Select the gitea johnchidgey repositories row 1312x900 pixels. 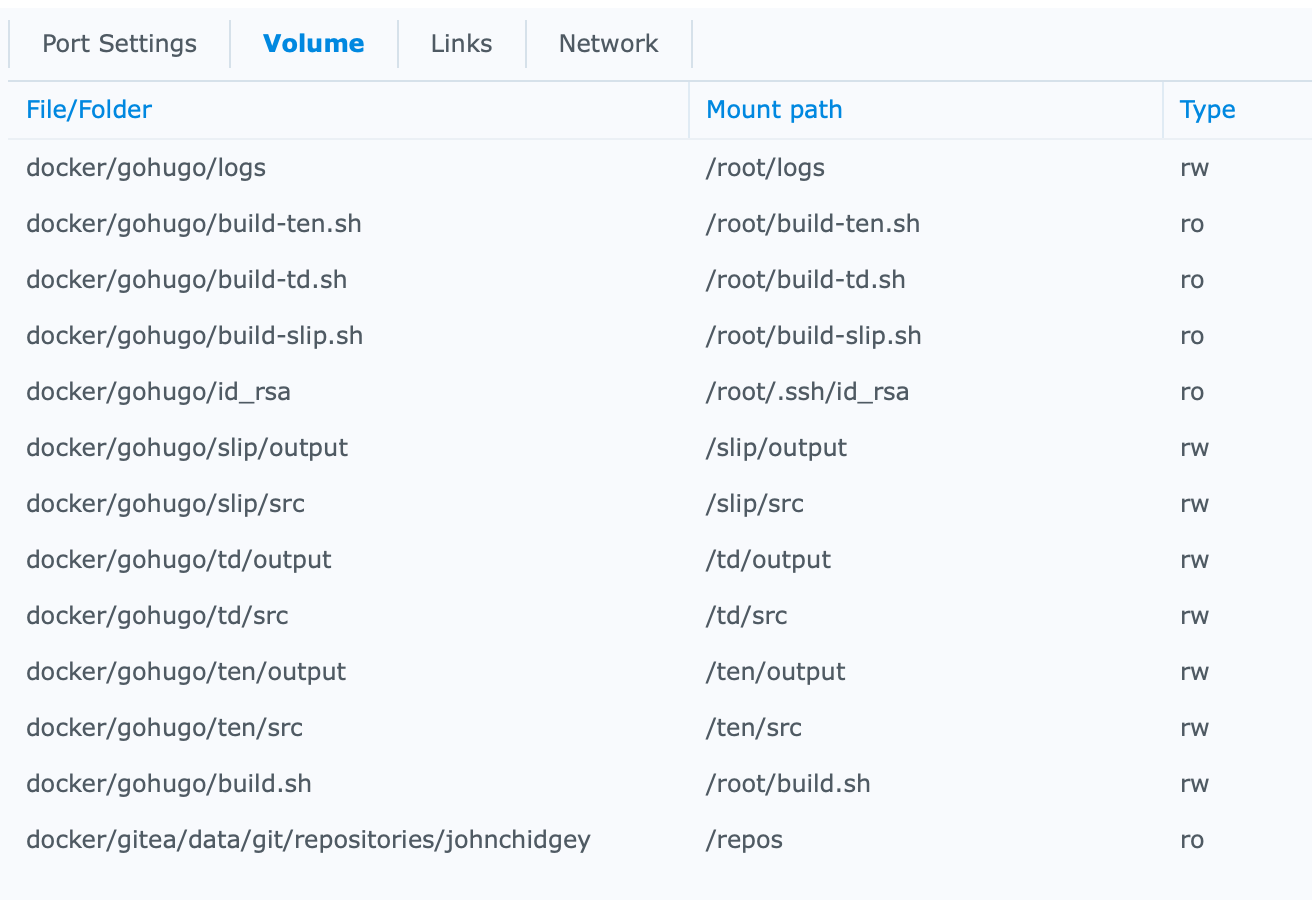pos(308,840)
